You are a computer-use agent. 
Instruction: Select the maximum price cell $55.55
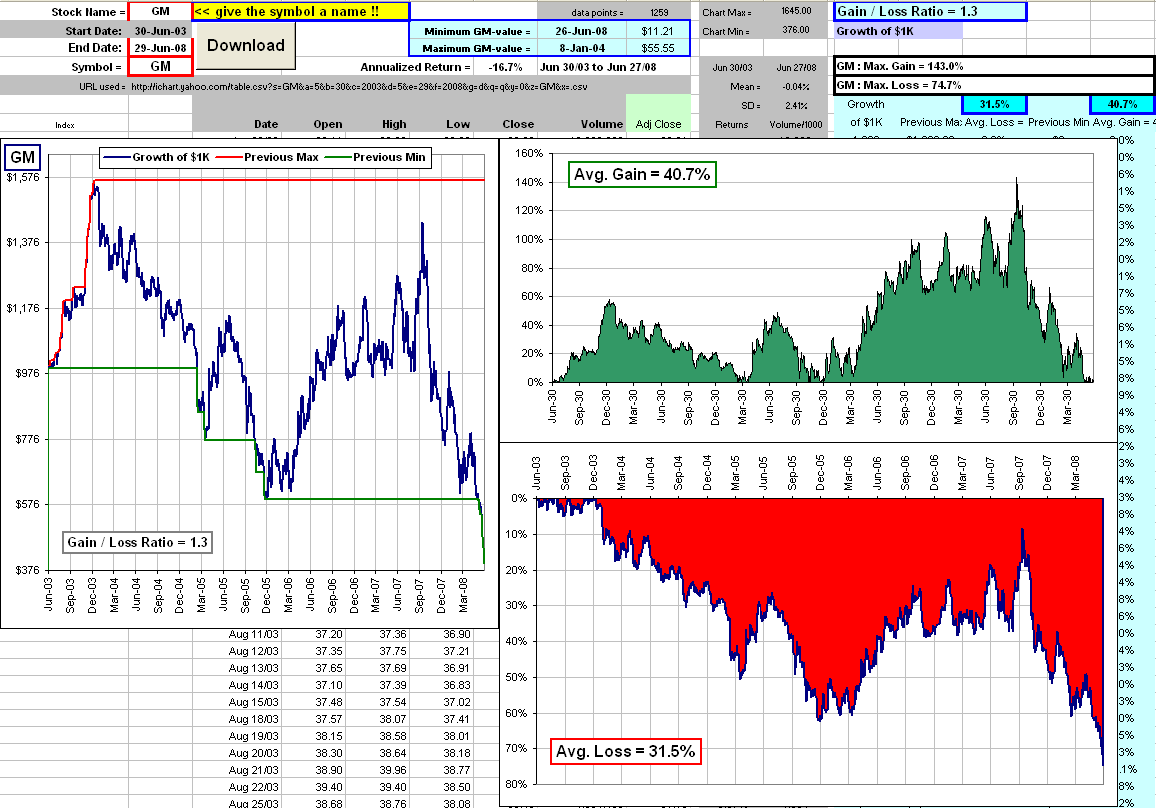(658, 49)
